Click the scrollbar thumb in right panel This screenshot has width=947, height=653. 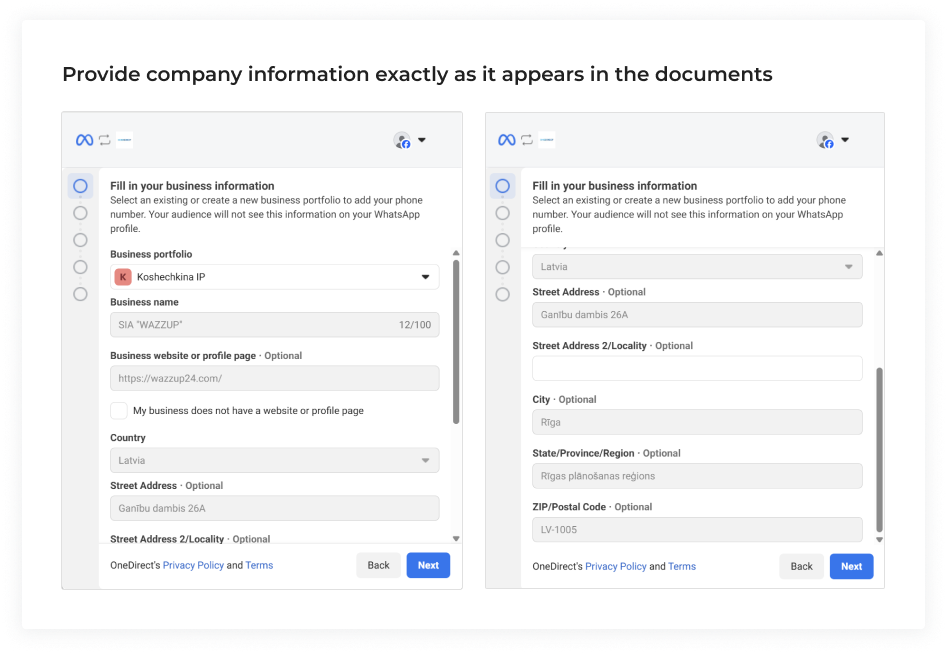[879, 450]
